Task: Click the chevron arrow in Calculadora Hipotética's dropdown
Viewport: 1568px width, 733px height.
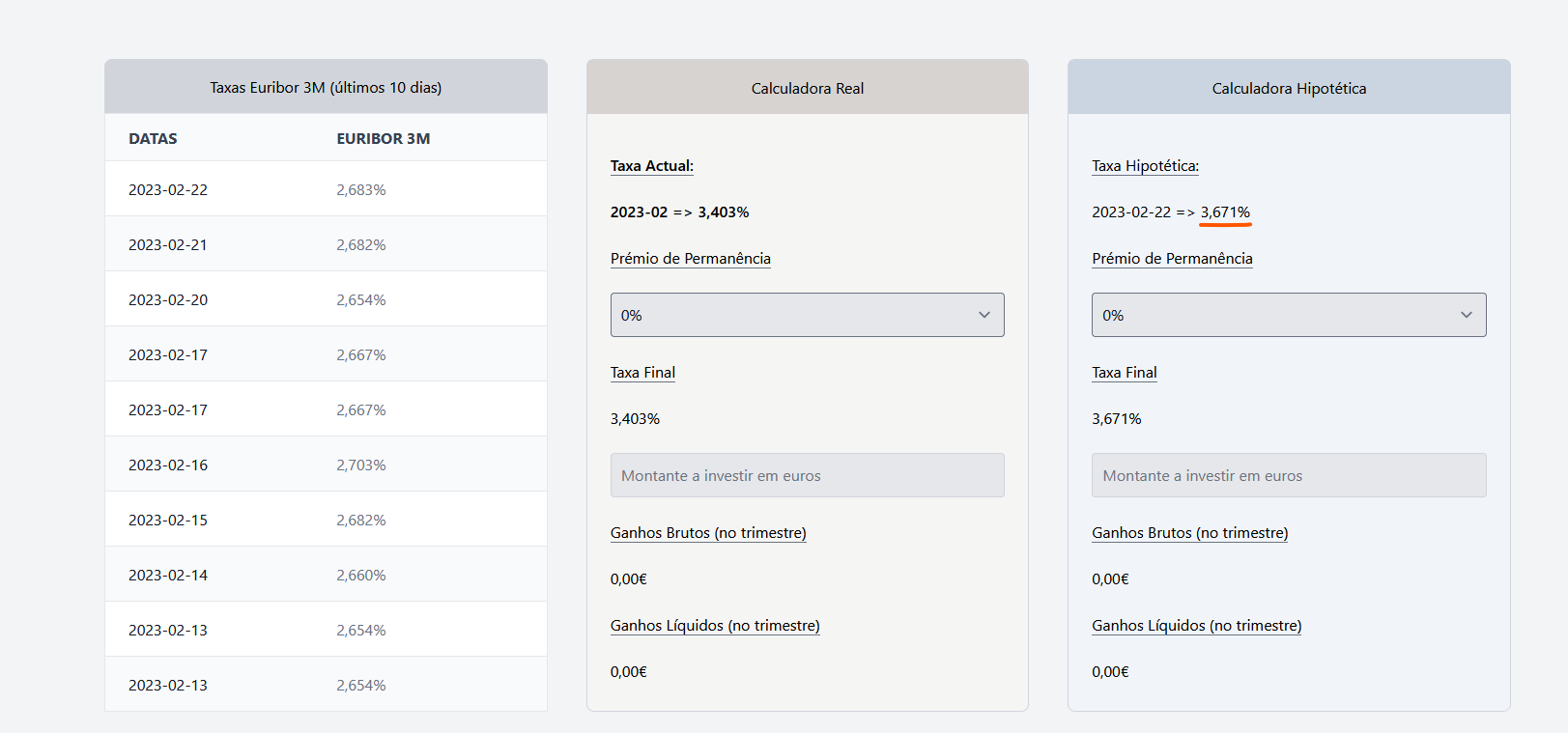Action: (1466, 315)
